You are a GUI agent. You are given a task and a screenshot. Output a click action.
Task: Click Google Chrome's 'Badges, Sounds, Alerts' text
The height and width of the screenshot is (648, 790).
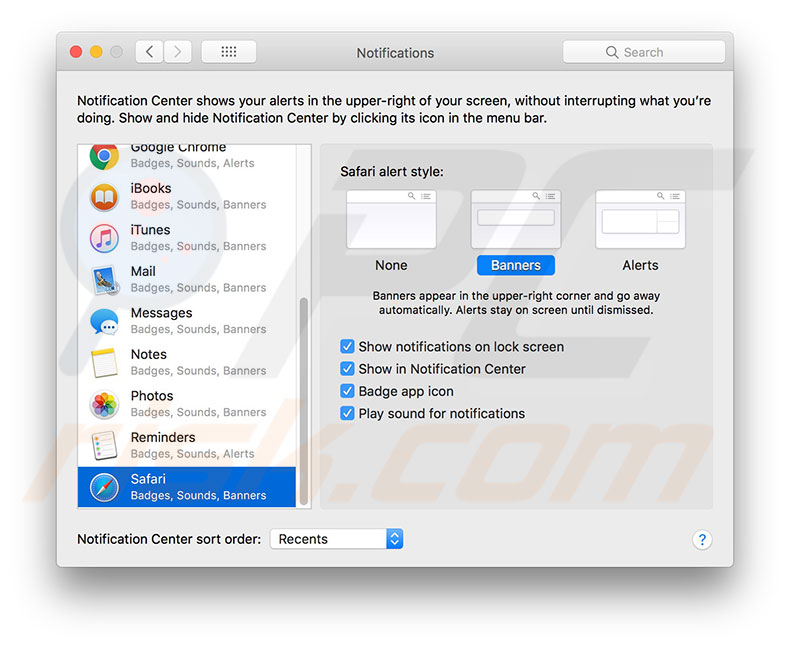tap(192, 163)
